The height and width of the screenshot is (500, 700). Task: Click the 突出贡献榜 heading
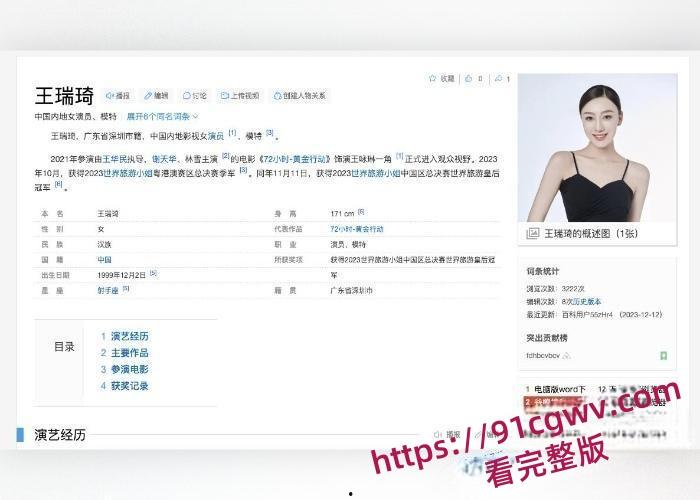point(547,338)
